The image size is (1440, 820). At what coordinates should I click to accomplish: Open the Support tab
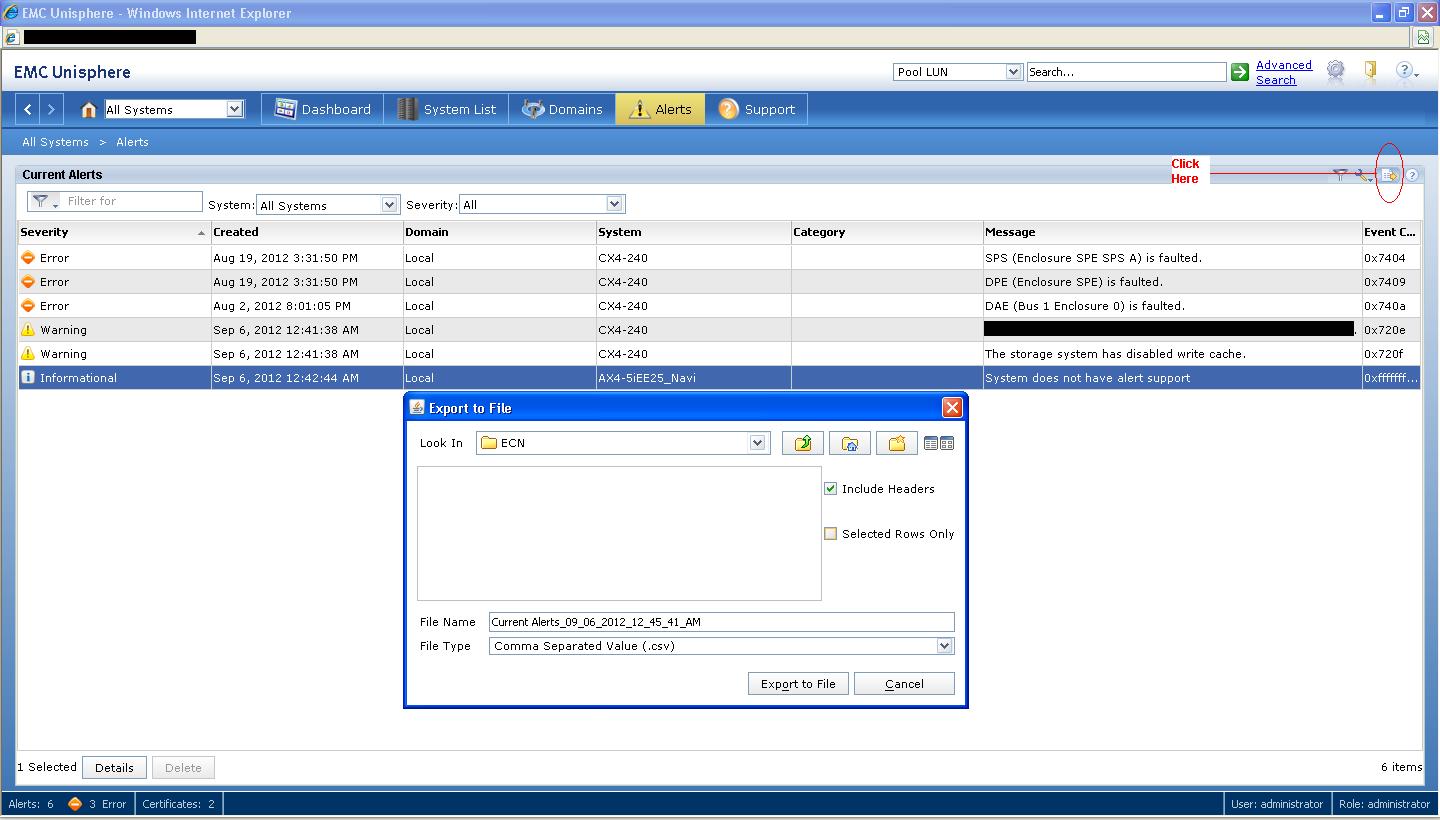[756, 109]
